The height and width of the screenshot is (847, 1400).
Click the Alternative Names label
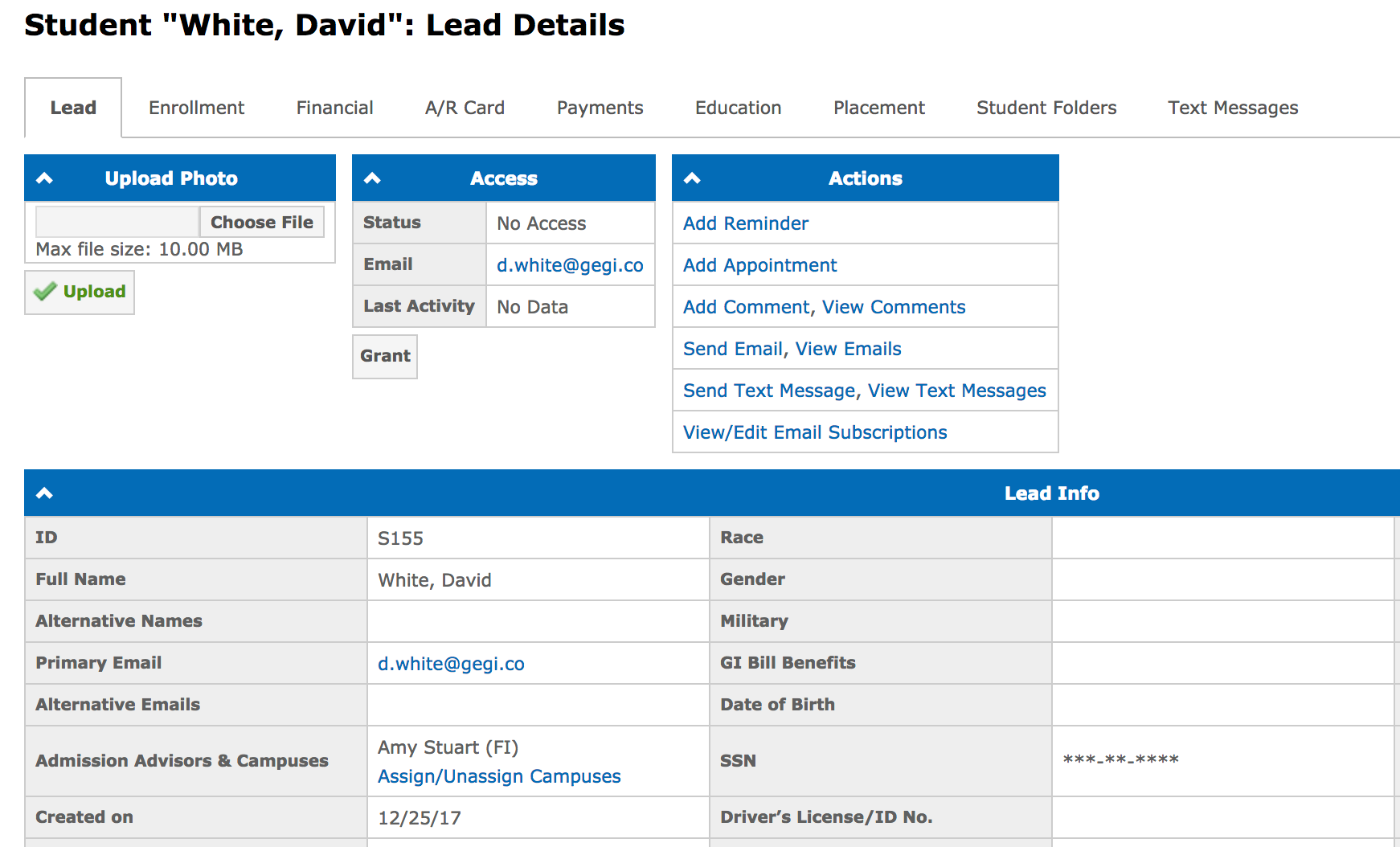(x=119, y=621)
